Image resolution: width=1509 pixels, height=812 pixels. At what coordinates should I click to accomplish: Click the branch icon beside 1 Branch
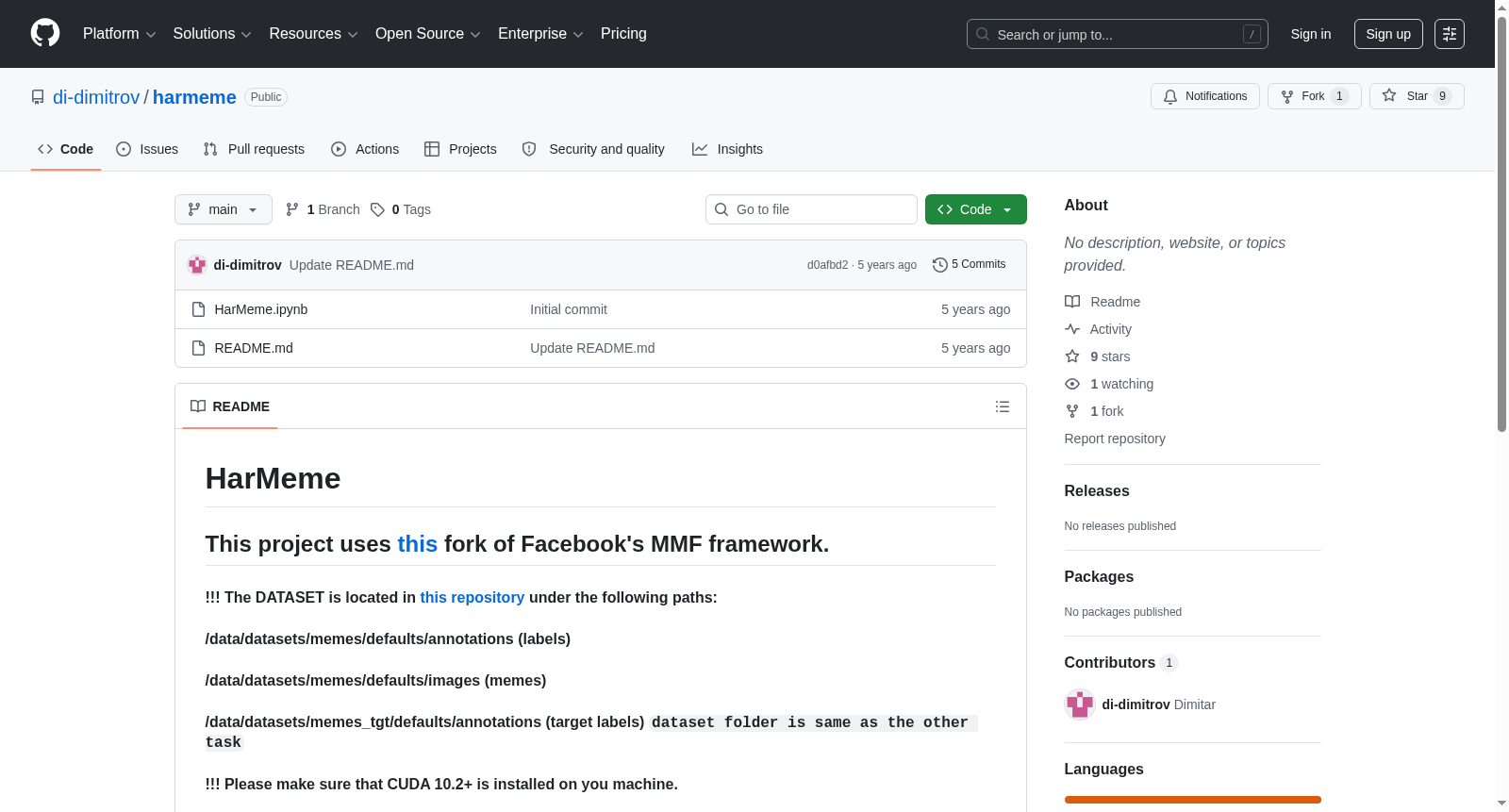[x=292, y=209]
